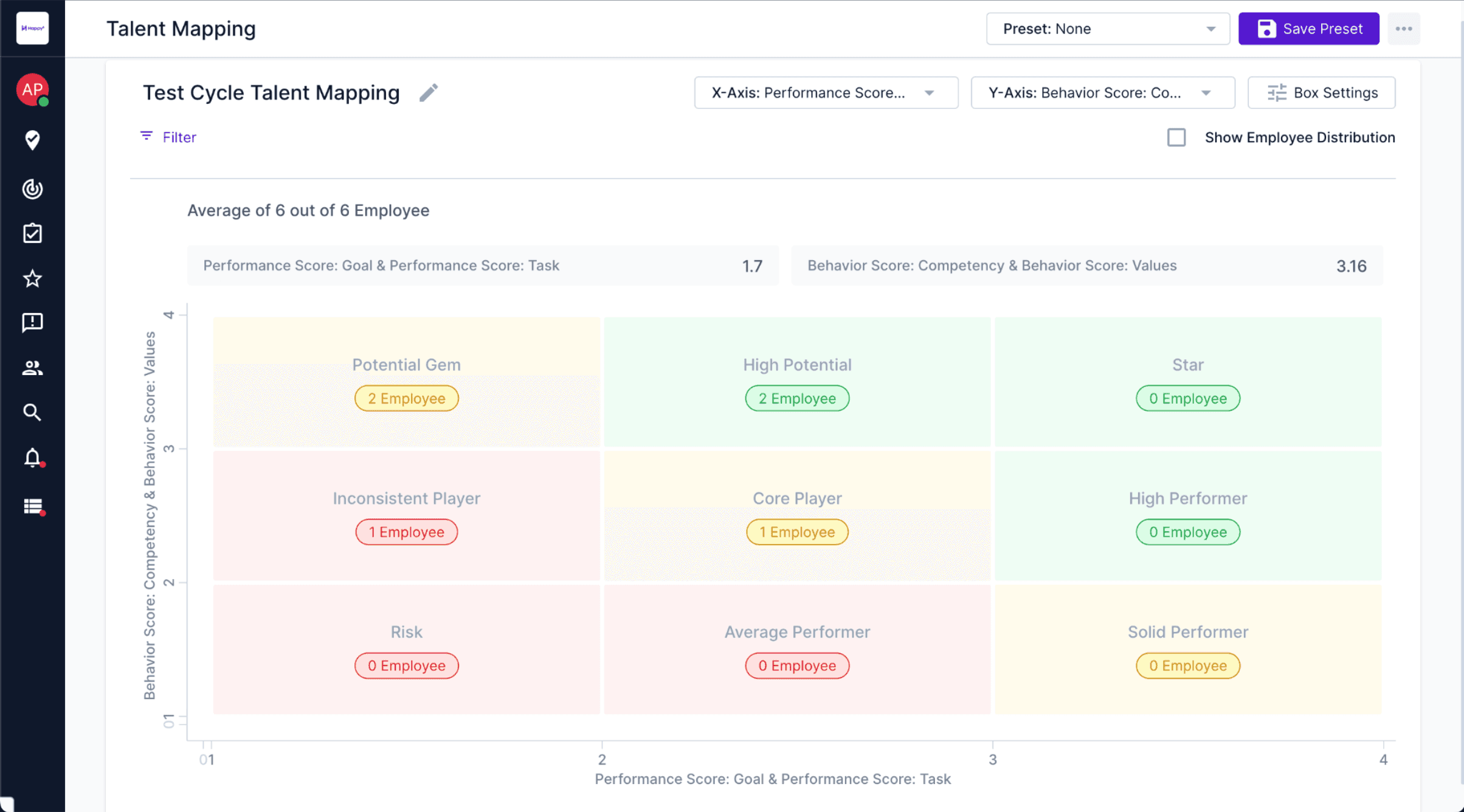Open the notifications bell icon
Screen dimensions: 1464x812
point(32,458)
